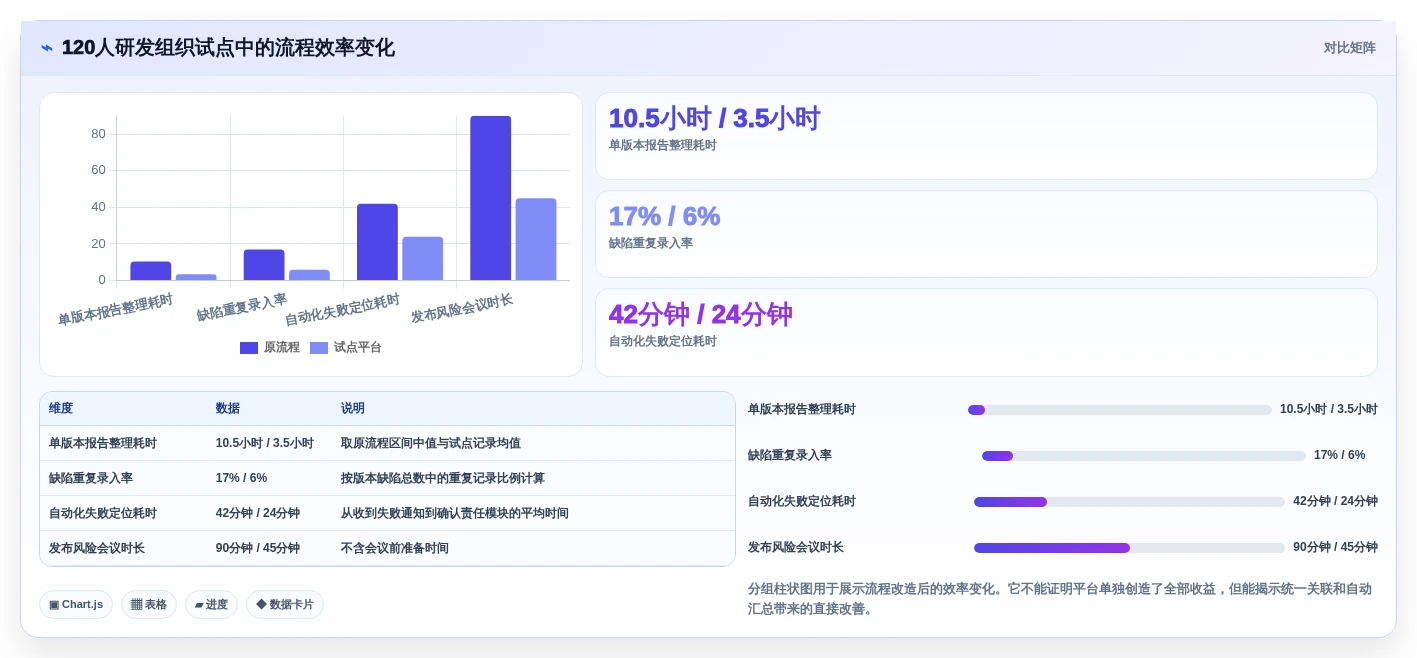Click chart axis label 单版本报告整理耗时
1417x658 pixels.
click(x=115, y=310)
